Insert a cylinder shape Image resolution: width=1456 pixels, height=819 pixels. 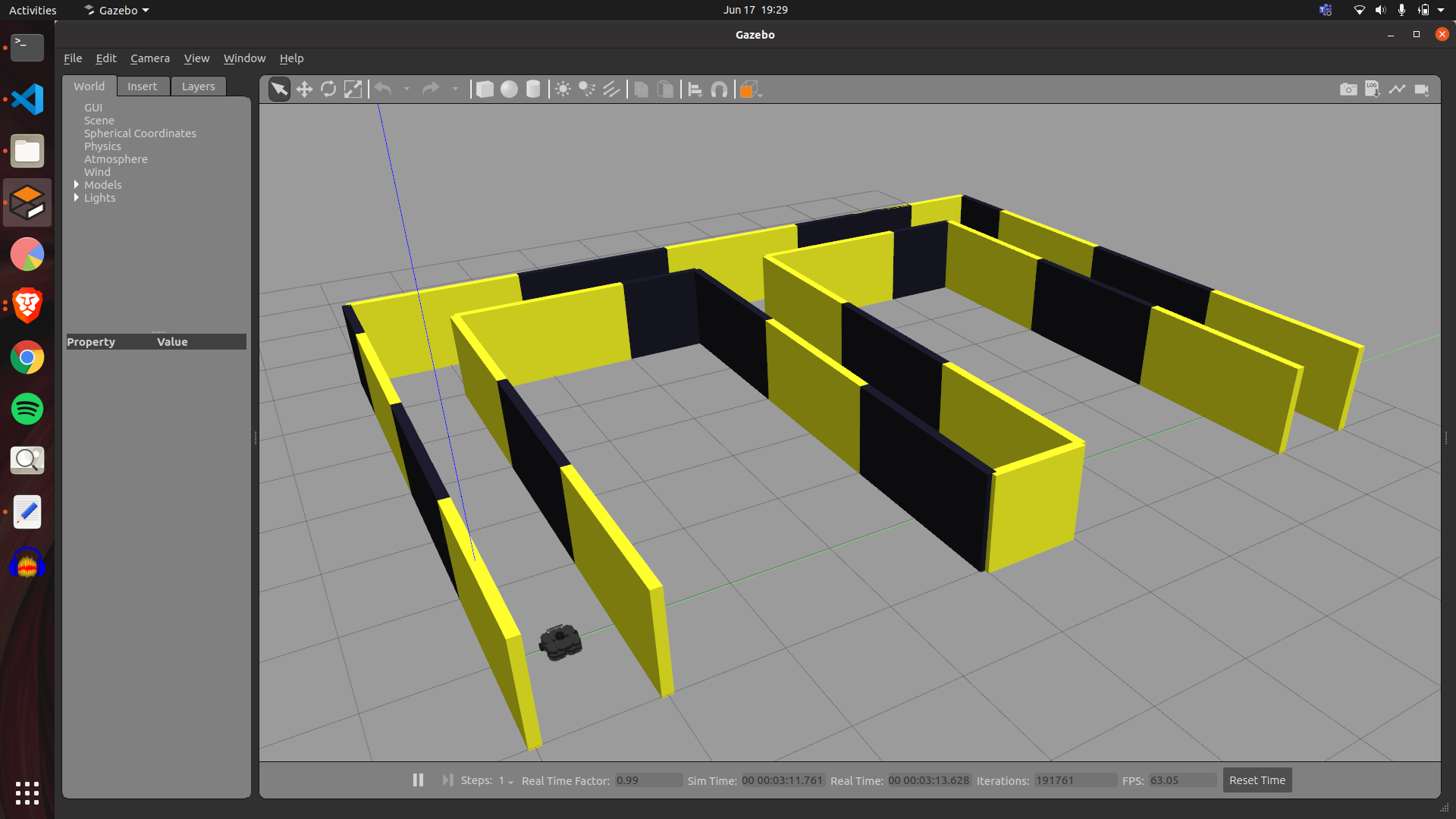[x=533, y=89]
